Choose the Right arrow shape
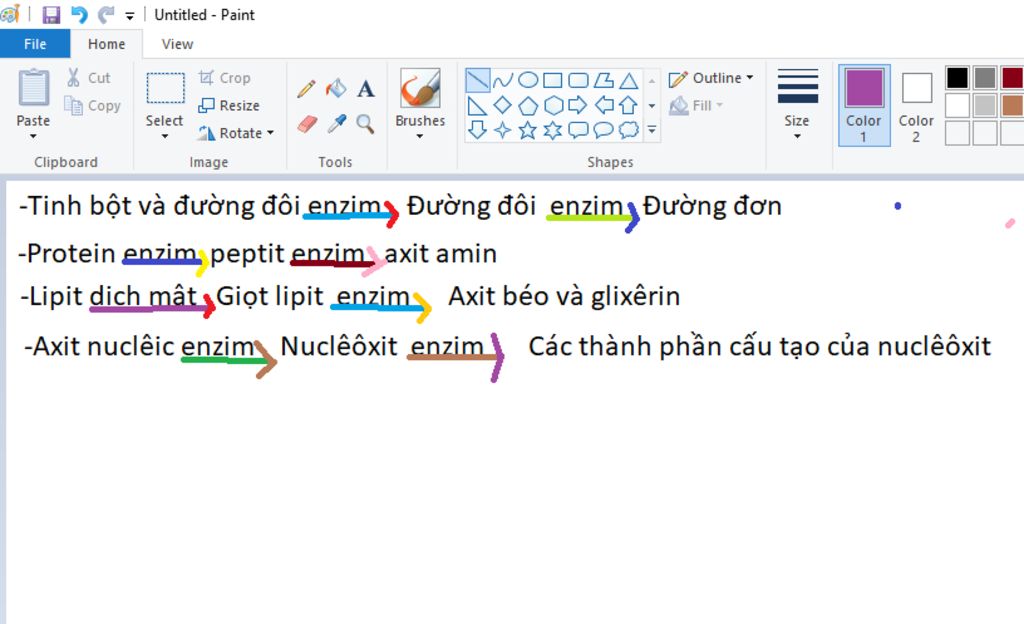The height and width of the screenshot is (624, 1024). [578, 105]
